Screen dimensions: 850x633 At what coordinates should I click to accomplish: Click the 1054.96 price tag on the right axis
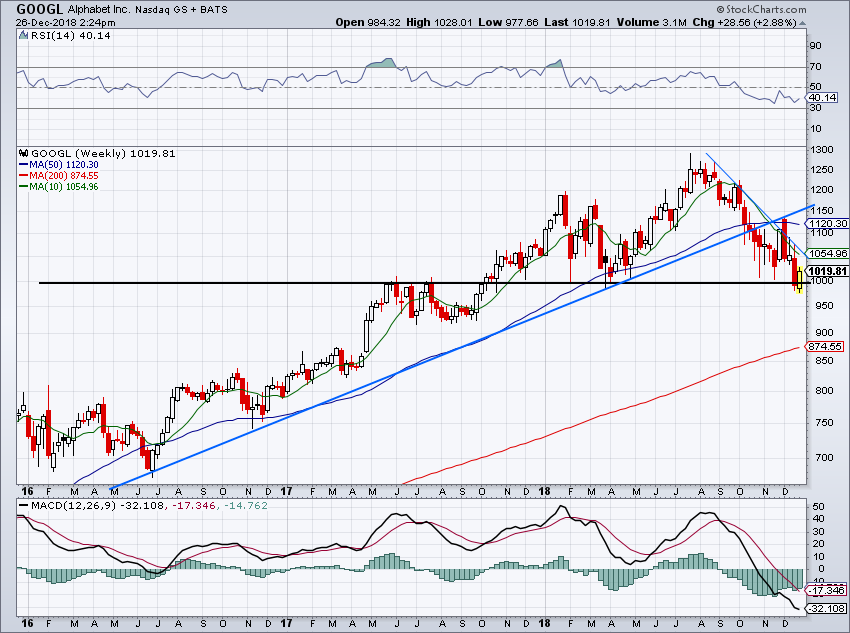827,253
